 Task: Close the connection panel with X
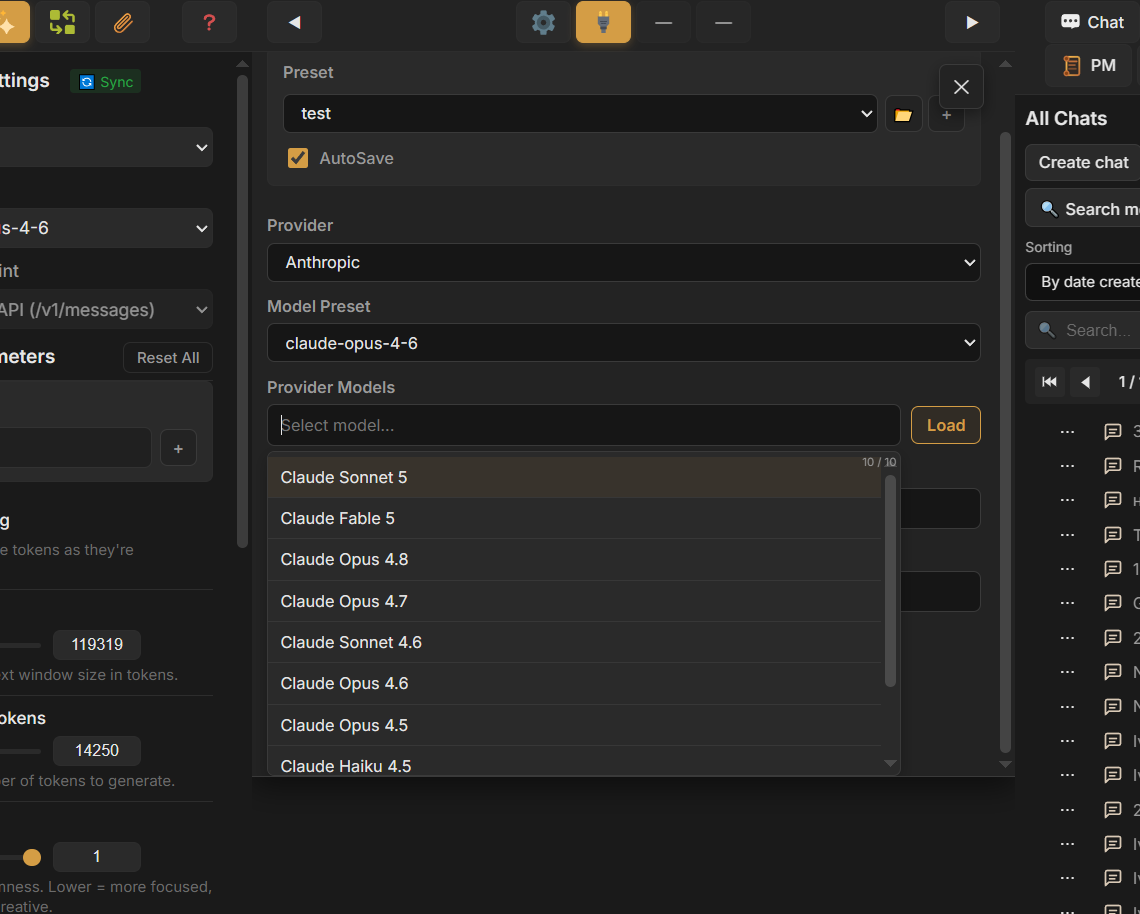[x=961, y=87]
